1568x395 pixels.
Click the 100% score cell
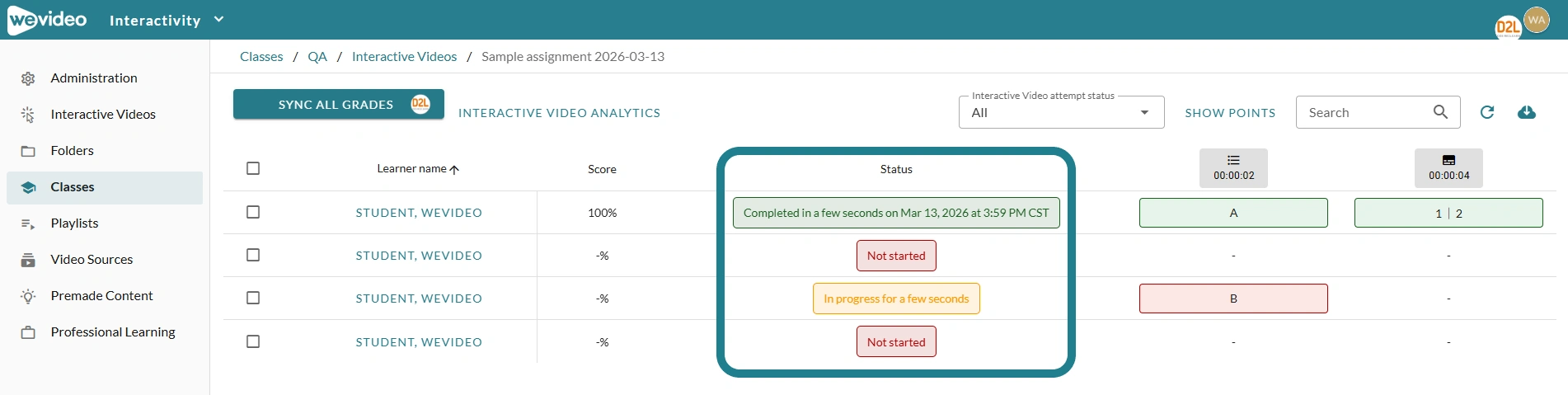tap(602, 213)
